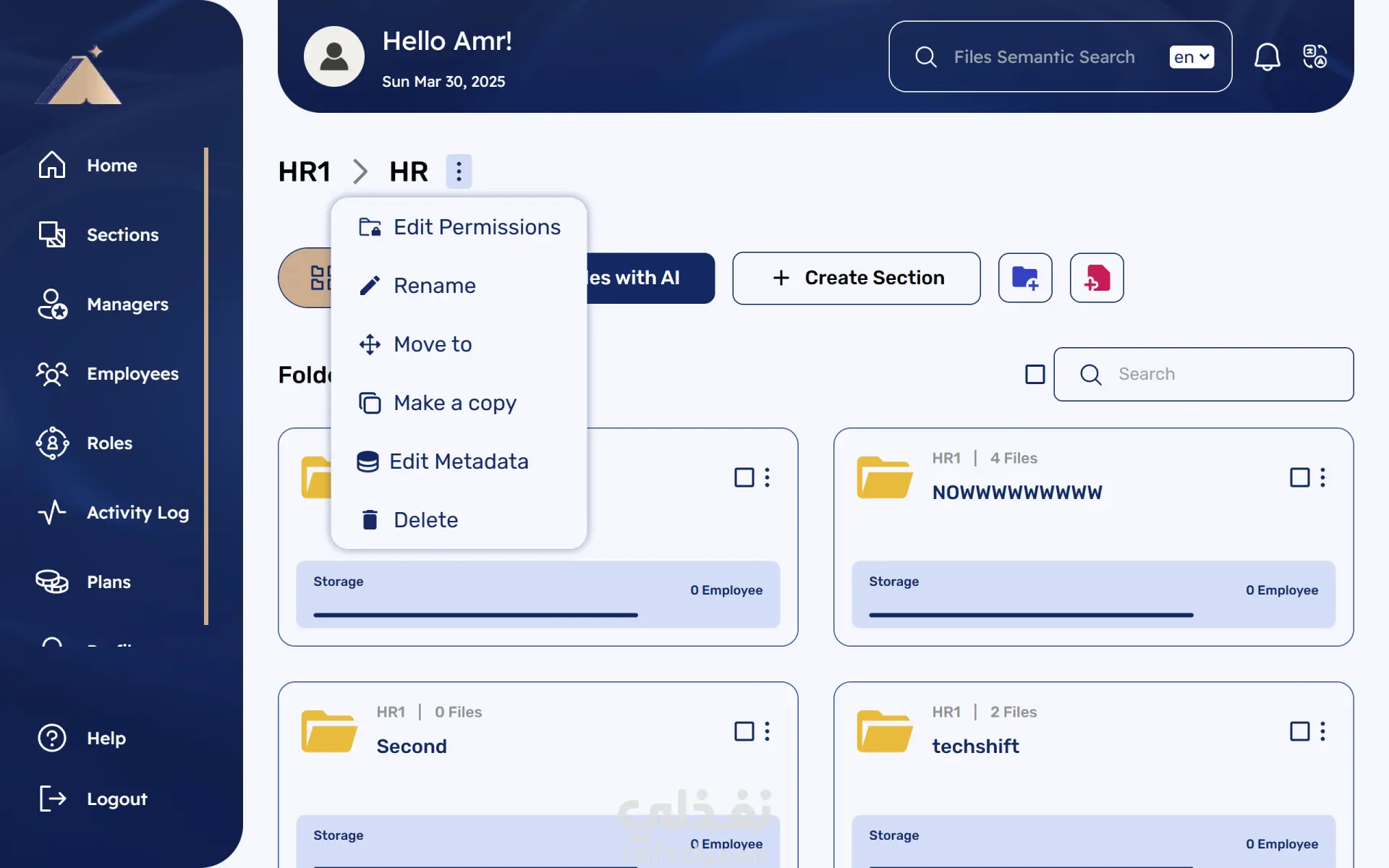Viewport: 1389px width, 868px height.
Task: Click the user profile avatar
Action: 334,56
